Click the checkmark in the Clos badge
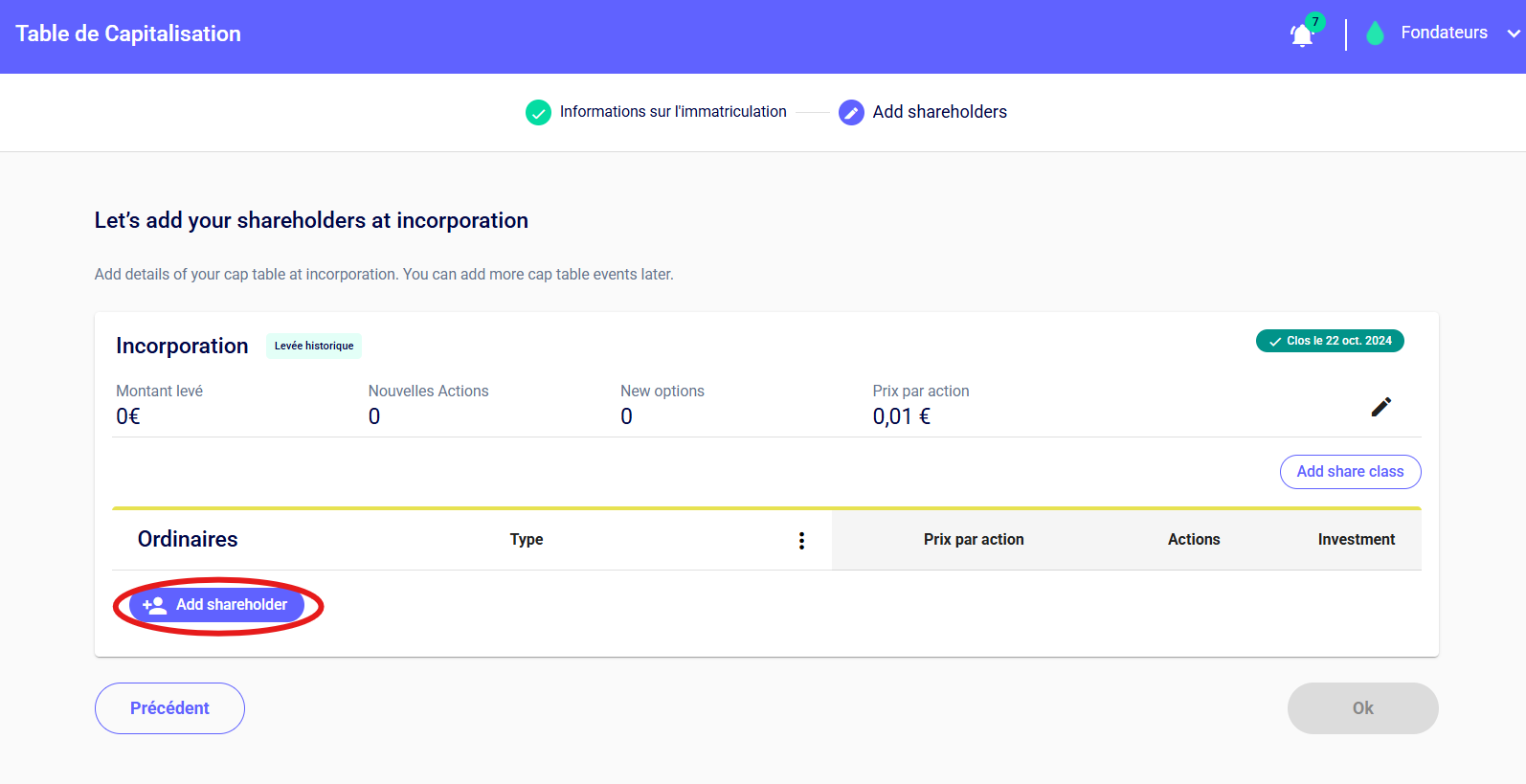1526x784 pixels. coord(1274,342)
